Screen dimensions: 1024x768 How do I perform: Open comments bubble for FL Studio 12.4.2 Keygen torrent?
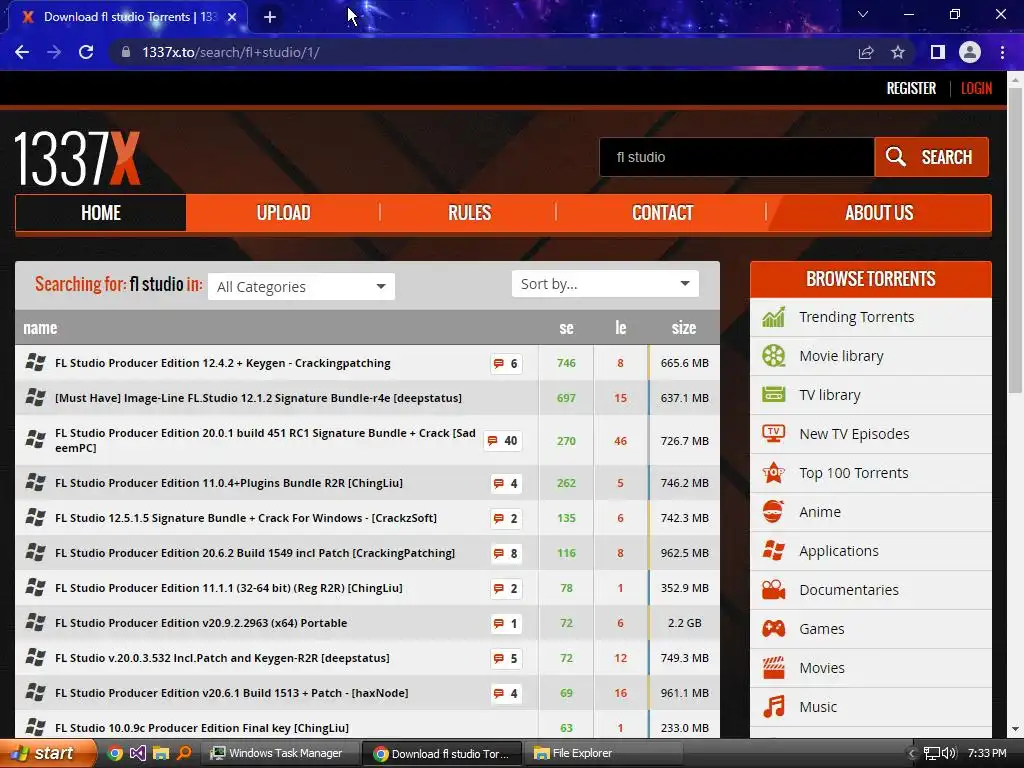505,364
